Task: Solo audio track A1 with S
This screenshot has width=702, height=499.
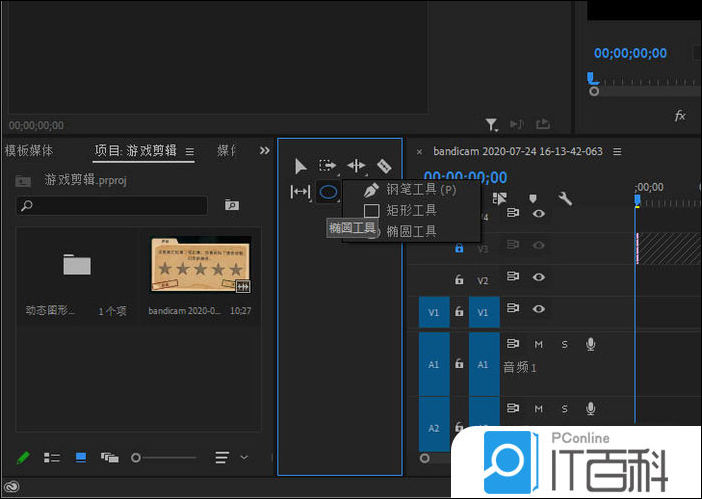Action: (x=564, y=345)
